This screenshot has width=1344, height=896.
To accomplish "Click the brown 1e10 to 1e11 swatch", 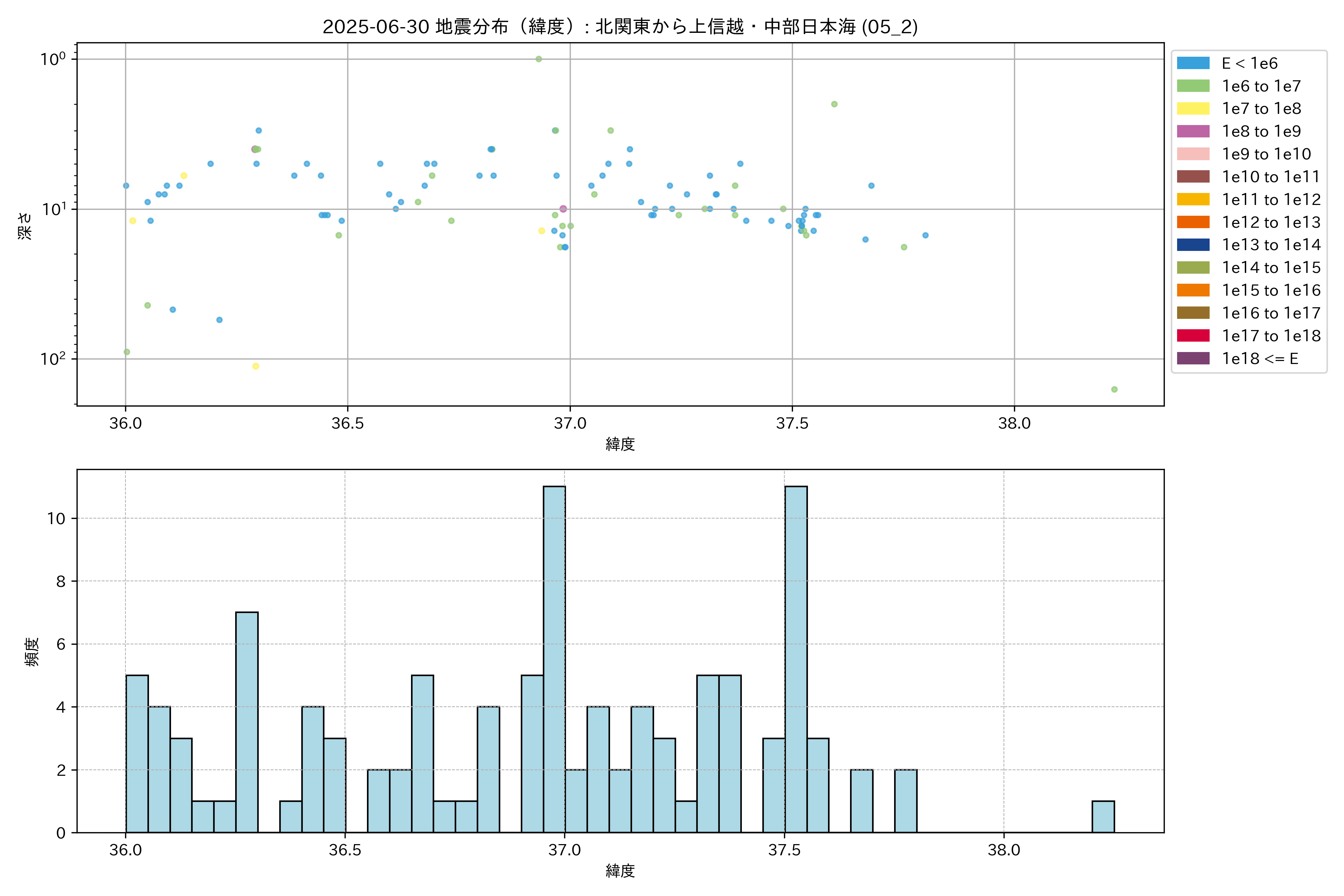I will click(x=1192, y=177).
